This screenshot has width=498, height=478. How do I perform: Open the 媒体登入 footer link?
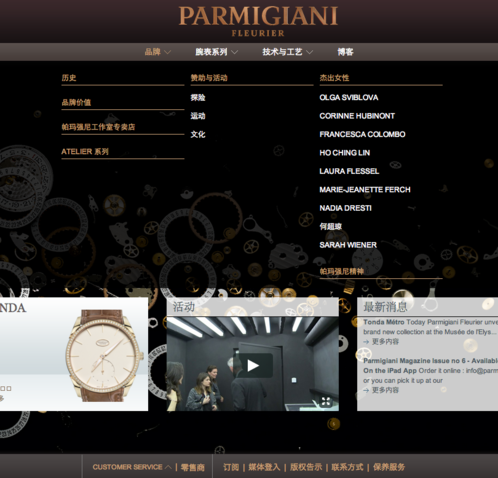[264, 467]
